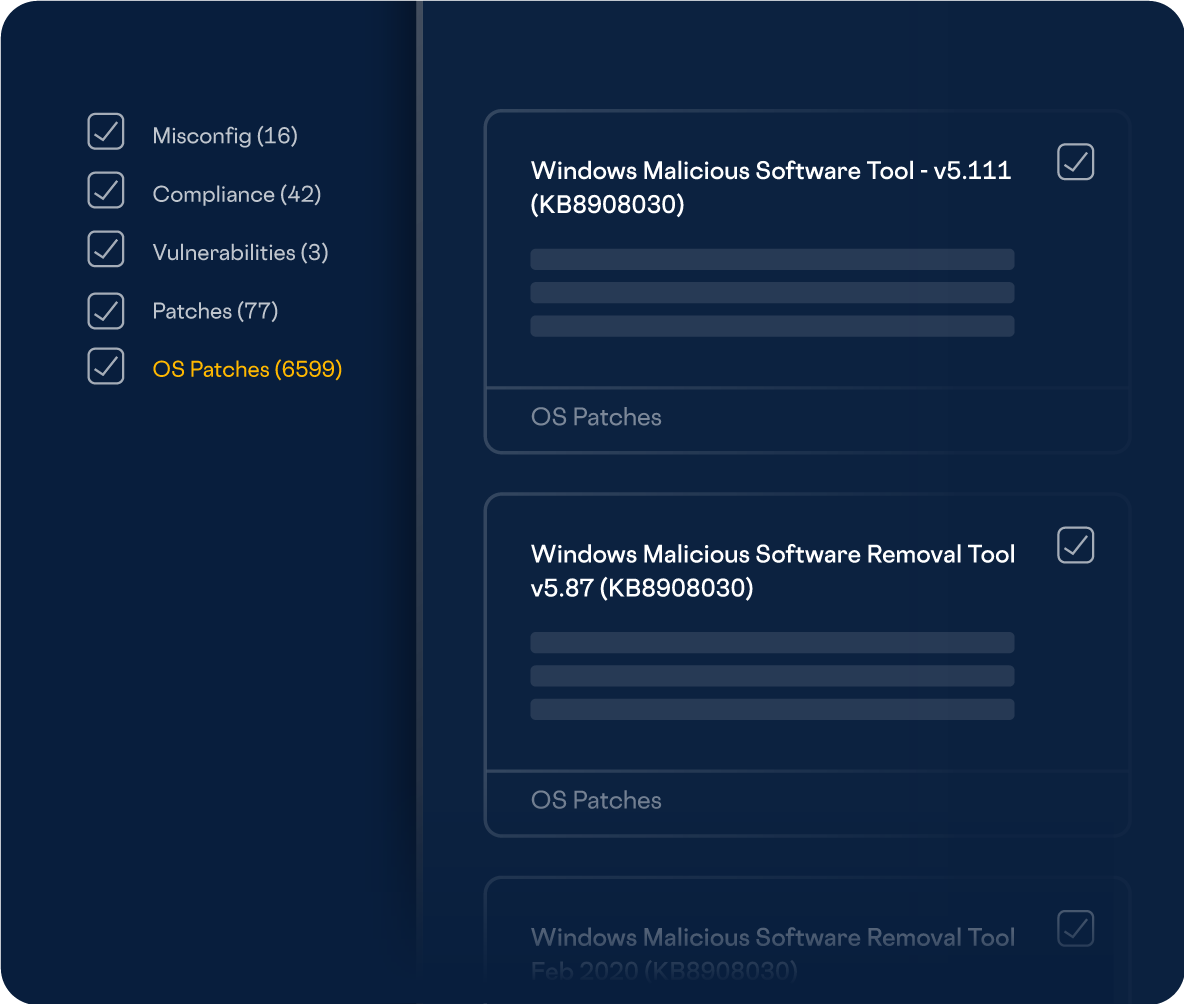Click the v5.87 card description placeholder

[772, 676]
